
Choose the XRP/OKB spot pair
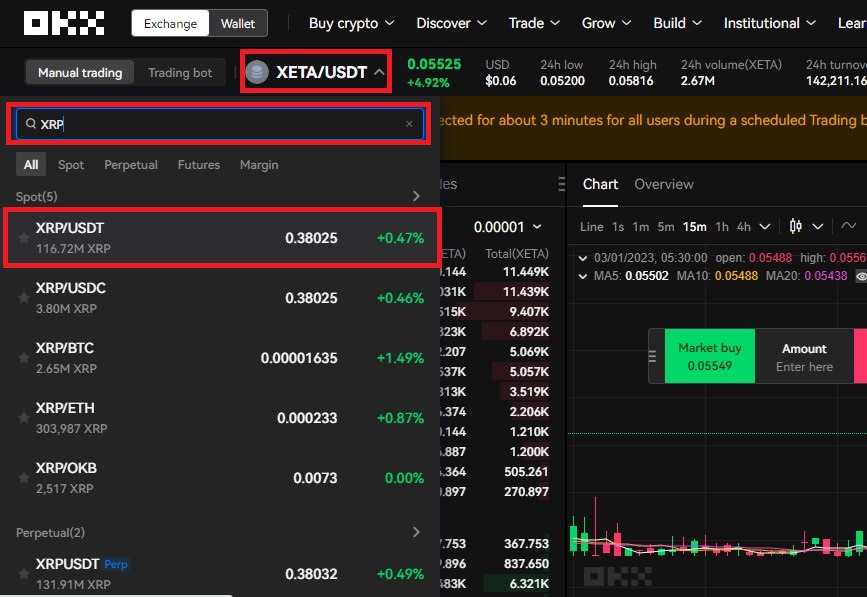(220, 478)
